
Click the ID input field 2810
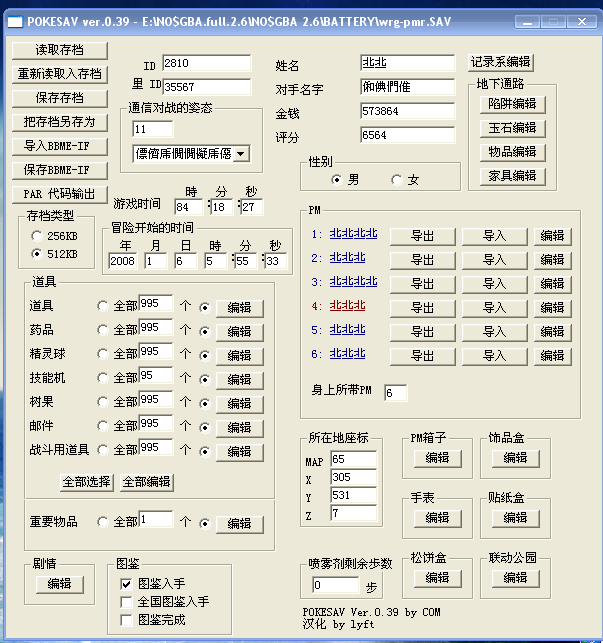coord(206,63)
